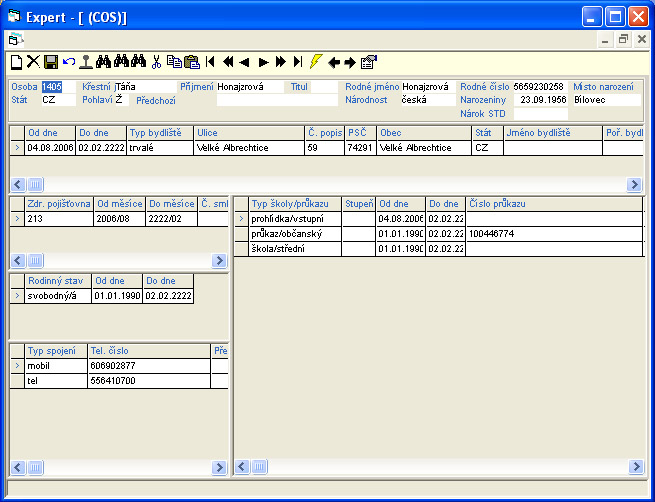Click the yellow lightning bolt icon
The image size is (655, 502).
pyautogui.click(x=316, y=62)
